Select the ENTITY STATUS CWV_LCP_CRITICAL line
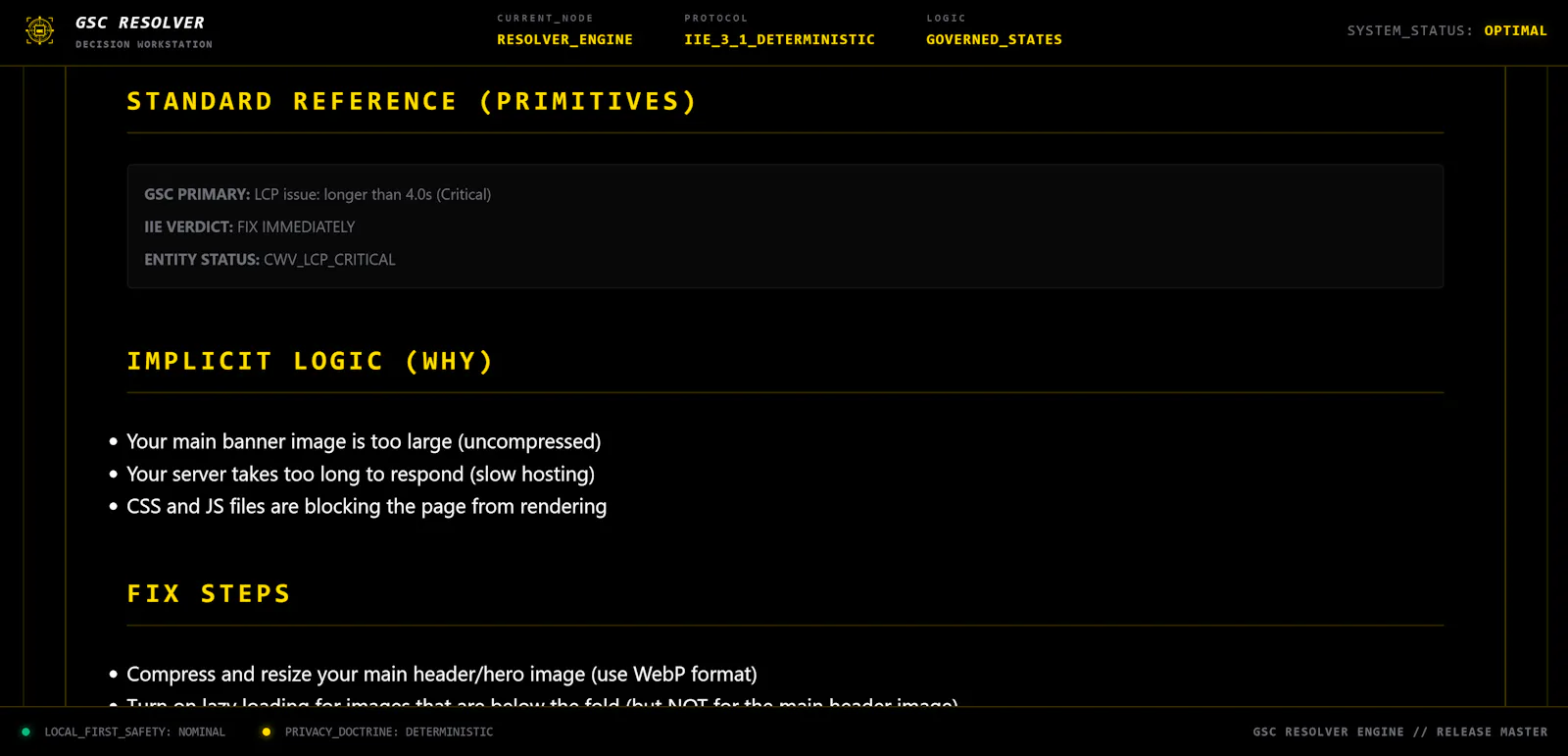The height and width of the screenshot is (756, 1568). coord(269,260)
